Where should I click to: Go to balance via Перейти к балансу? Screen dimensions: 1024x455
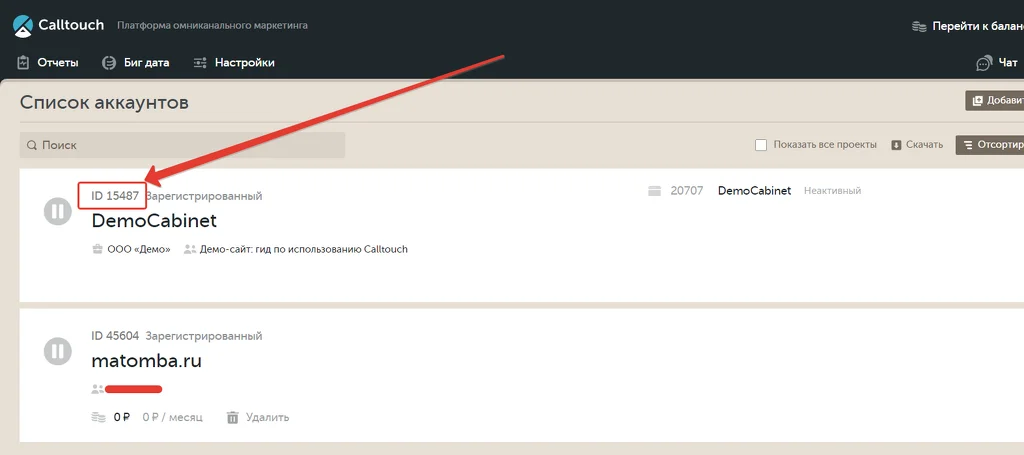point(978,26)
